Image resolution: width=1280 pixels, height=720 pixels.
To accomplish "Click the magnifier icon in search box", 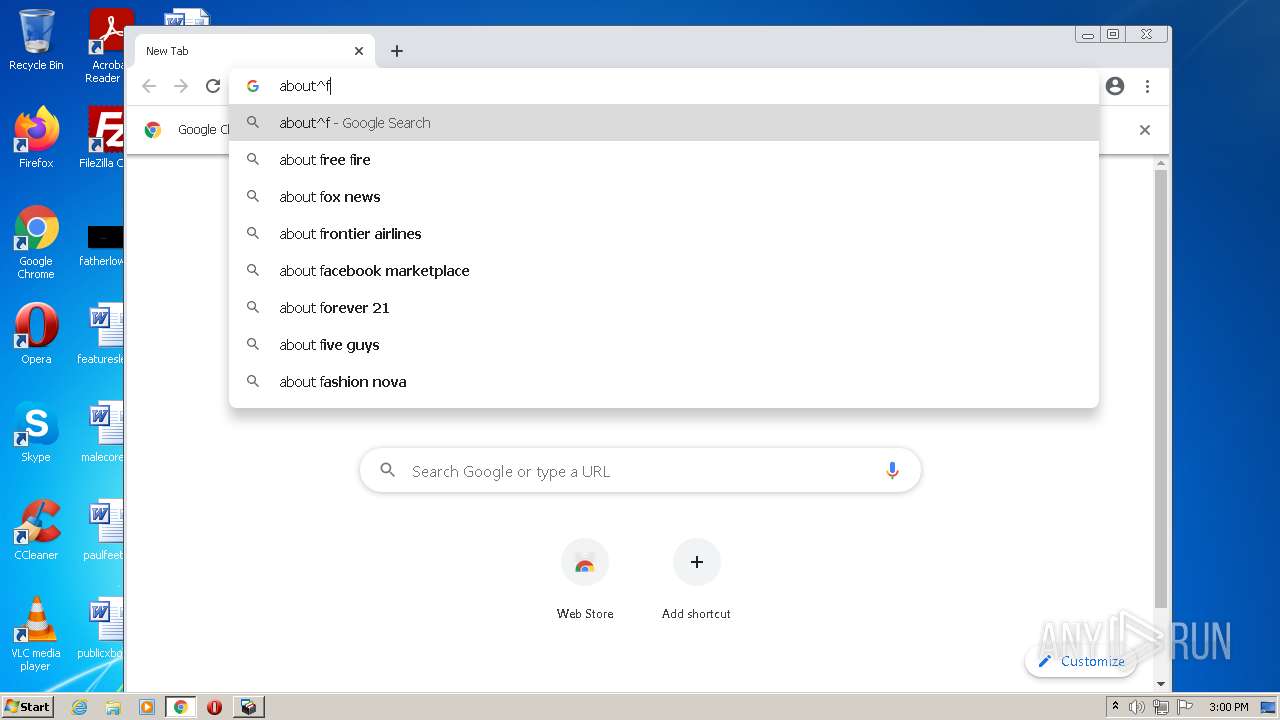I will pos(388,470).
